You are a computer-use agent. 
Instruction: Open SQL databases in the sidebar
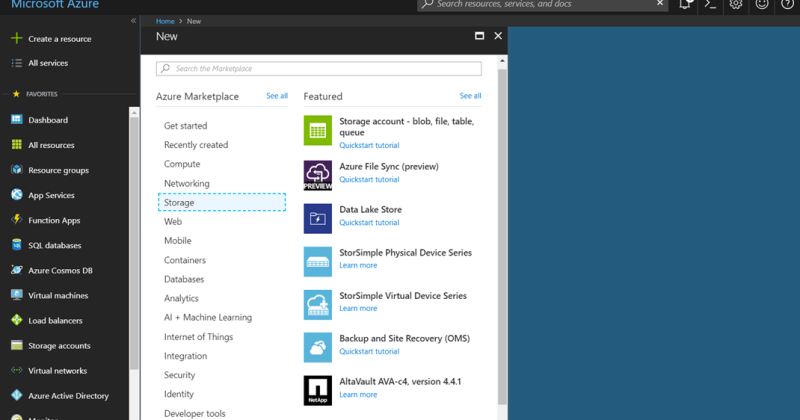(54, 245)
